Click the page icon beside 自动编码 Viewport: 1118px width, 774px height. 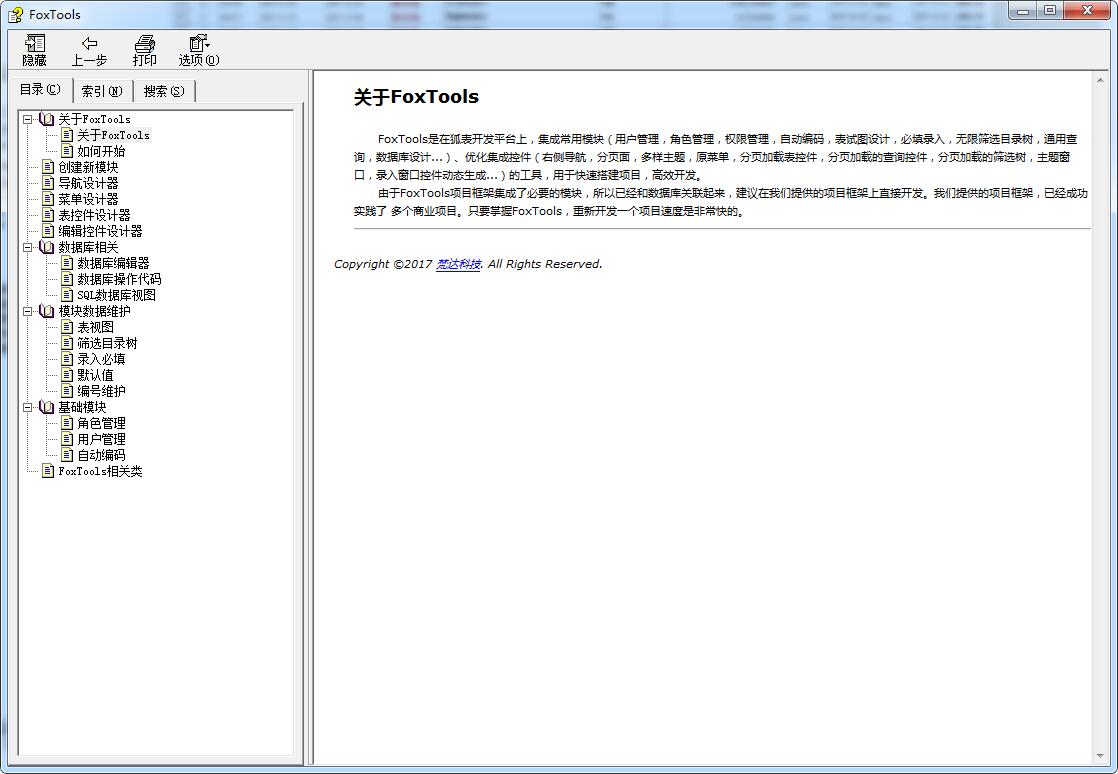coord(67,455)
